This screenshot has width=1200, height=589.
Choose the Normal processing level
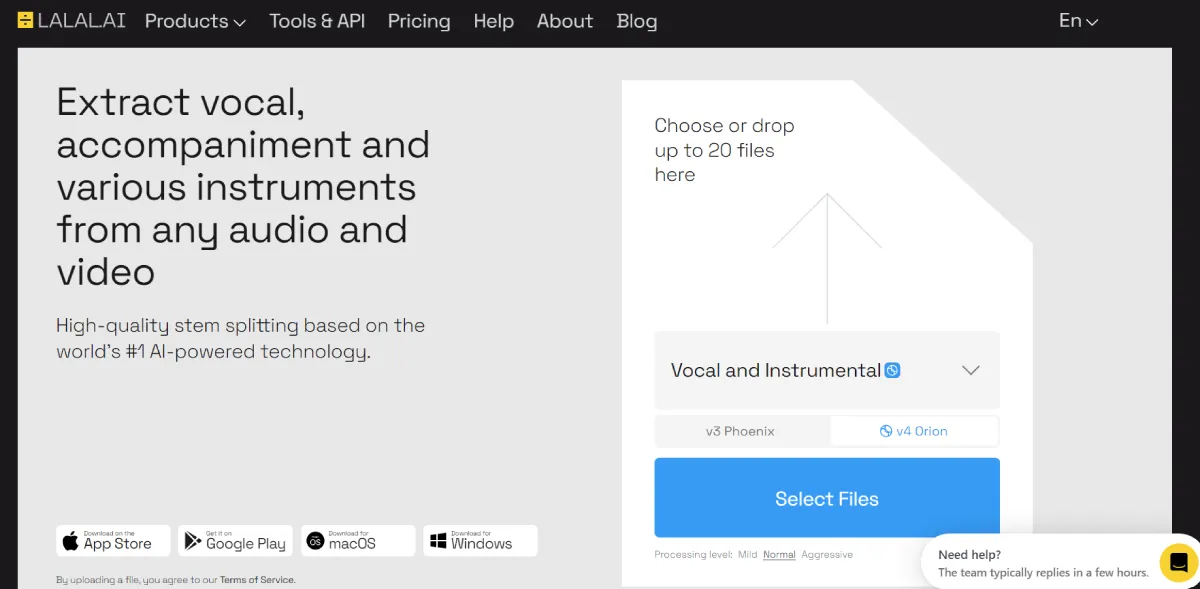pyautogui.click(x=779, y=554)
